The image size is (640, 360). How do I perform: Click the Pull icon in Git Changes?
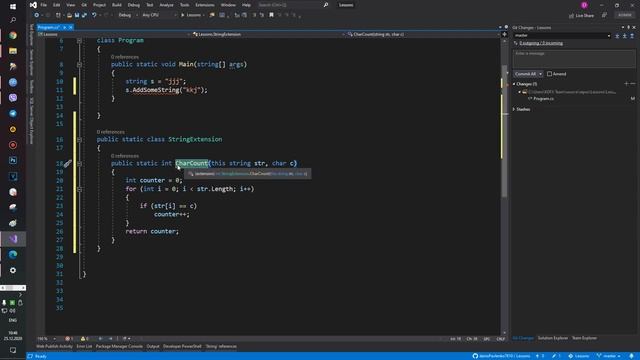click(x=624, y=36)
